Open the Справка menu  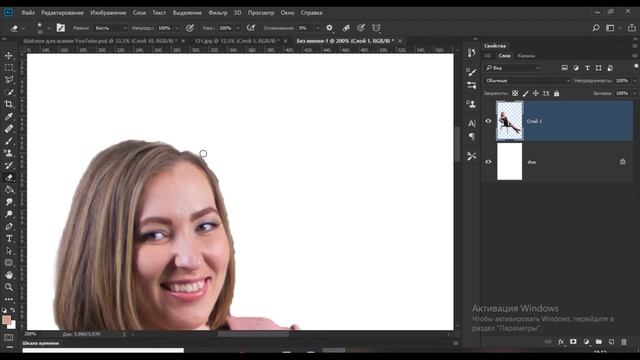pyautogui.click(x=311, y=13)
